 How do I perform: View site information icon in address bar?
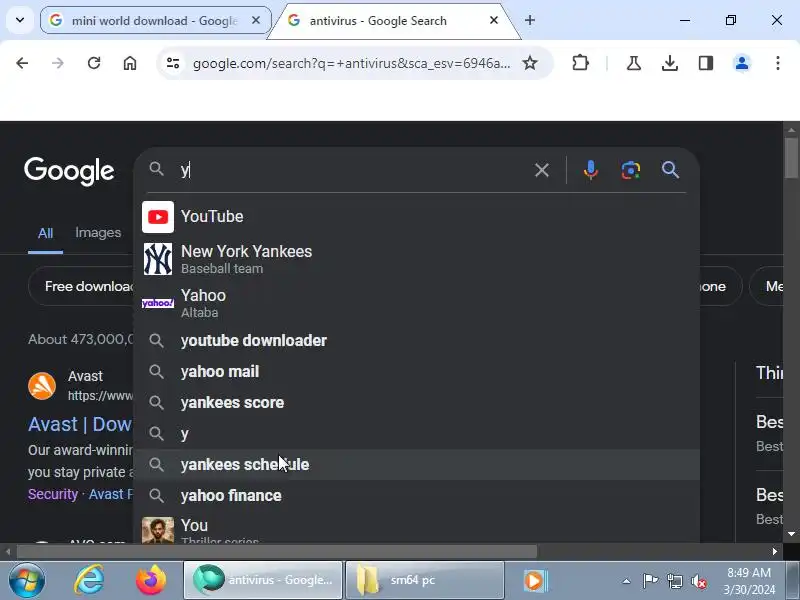tap(173, 63)
